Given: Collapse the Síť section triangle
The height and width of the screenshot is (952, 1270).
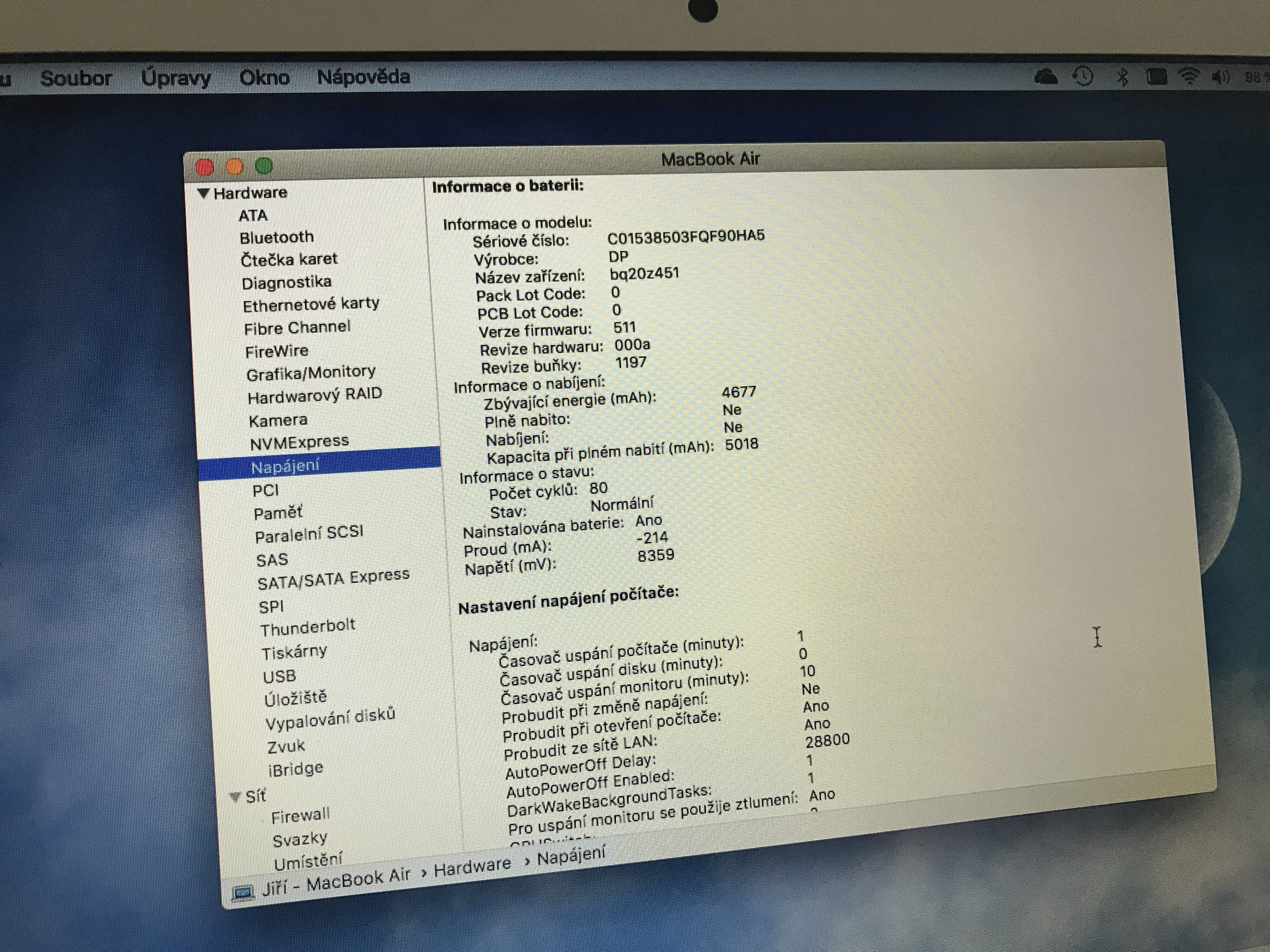Looking at the screenshot, I should (235, 796).
